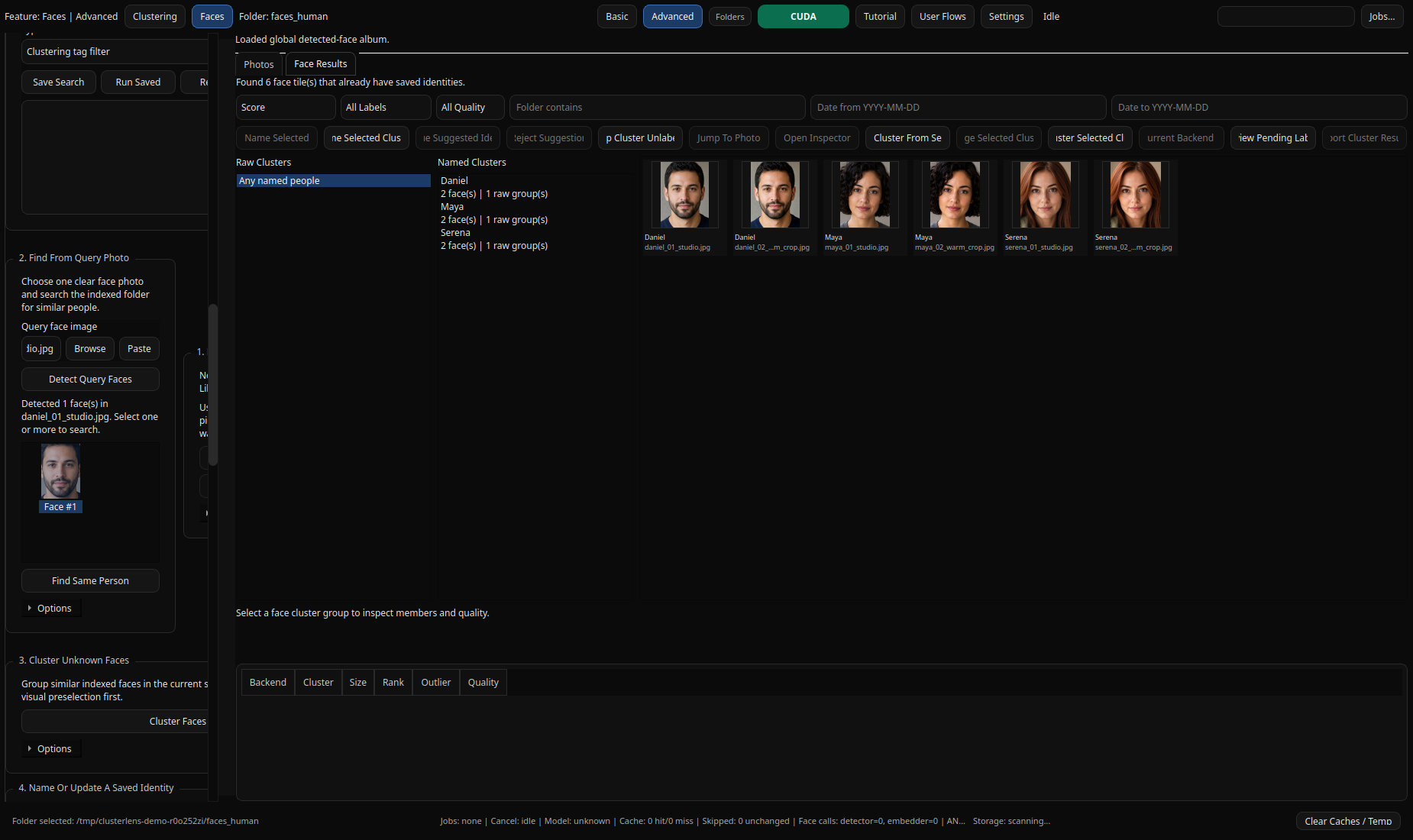Image resolution: width=1413 pixels, height=840 pixels.
Task: Select the Face #1 detected thumbnail
Action: click(60, 479)
